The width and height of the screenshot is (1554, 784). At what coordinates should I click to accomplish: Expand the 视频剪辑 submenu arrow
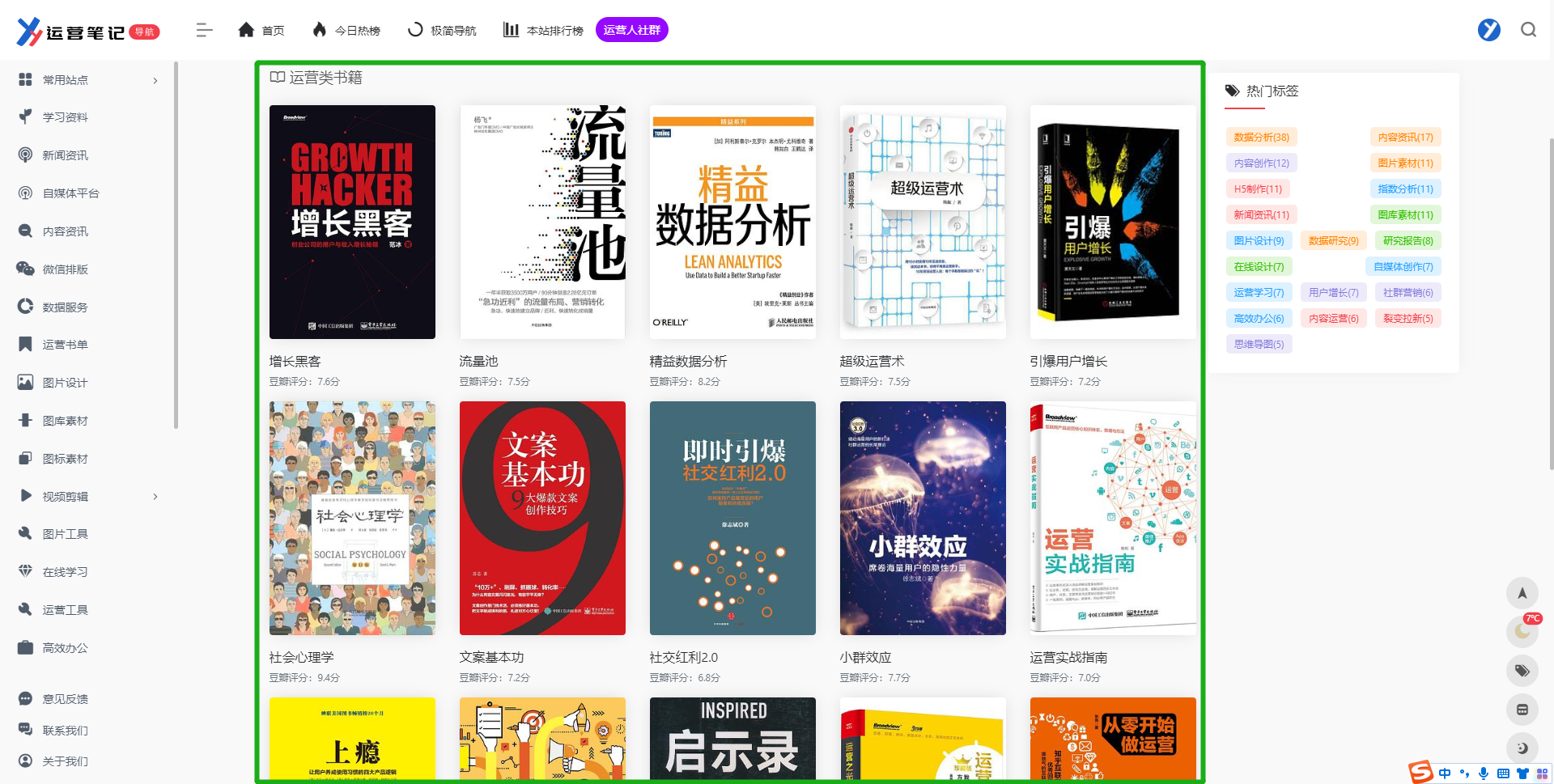click(x=155, y=496)
